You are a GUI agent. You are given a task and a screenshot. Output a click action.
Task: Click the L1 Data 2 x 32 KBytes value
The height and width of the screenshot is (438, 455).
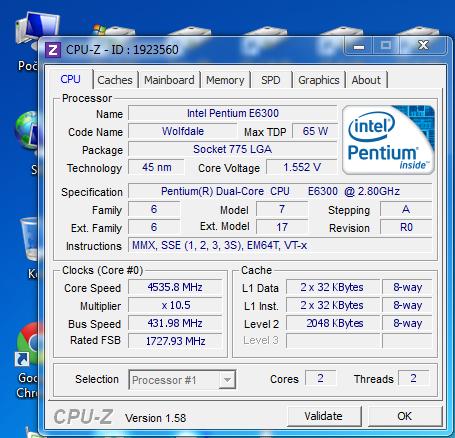333,287
